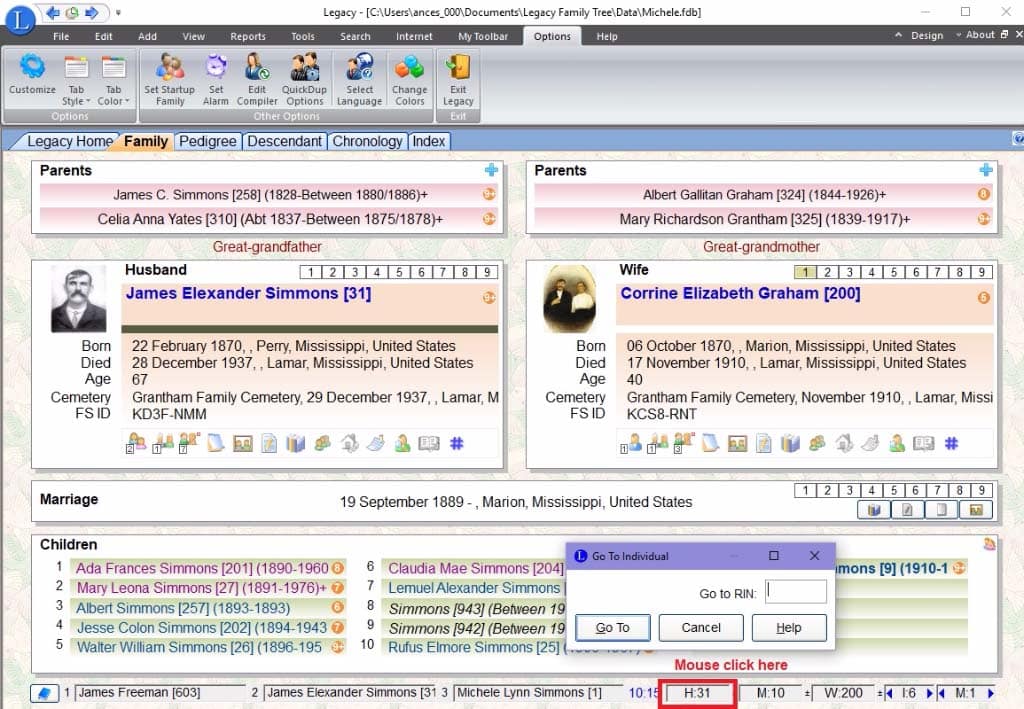The image size is (1024, 709).
Task: Toggle husband tag 9
Action: click(487, 272)
